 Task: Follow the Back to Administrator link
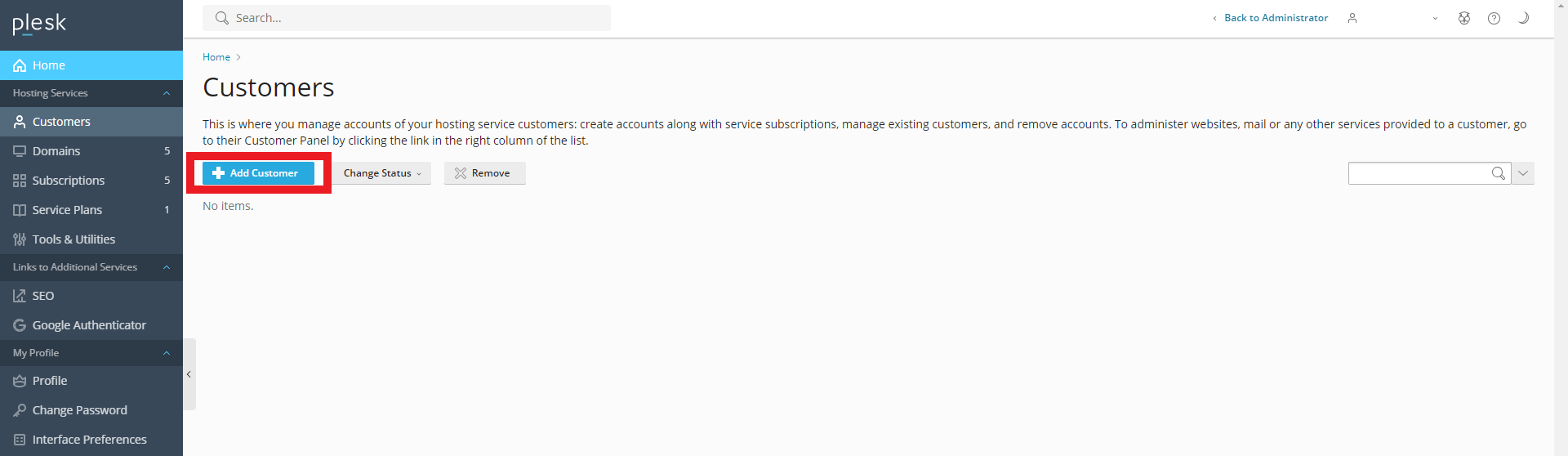(x=1276, y=18)
